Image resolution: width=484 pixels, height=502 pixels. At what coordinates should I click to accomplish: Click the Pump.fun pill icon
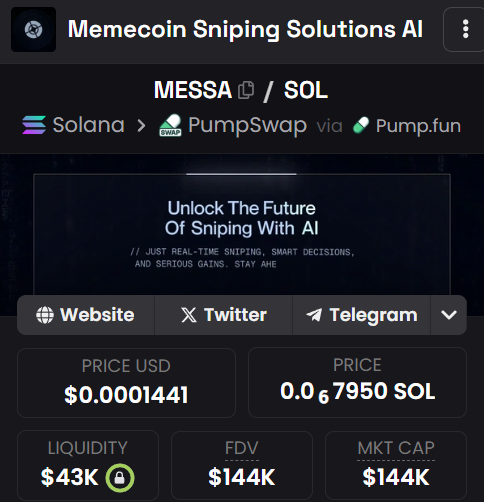361,125
